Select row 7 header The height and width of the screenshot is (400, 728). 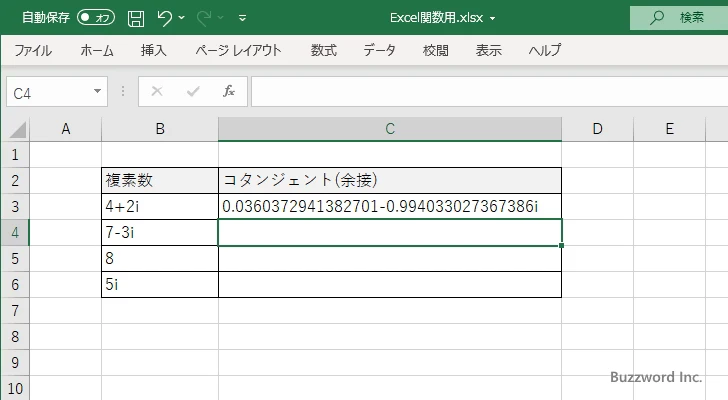coord(15,310)
